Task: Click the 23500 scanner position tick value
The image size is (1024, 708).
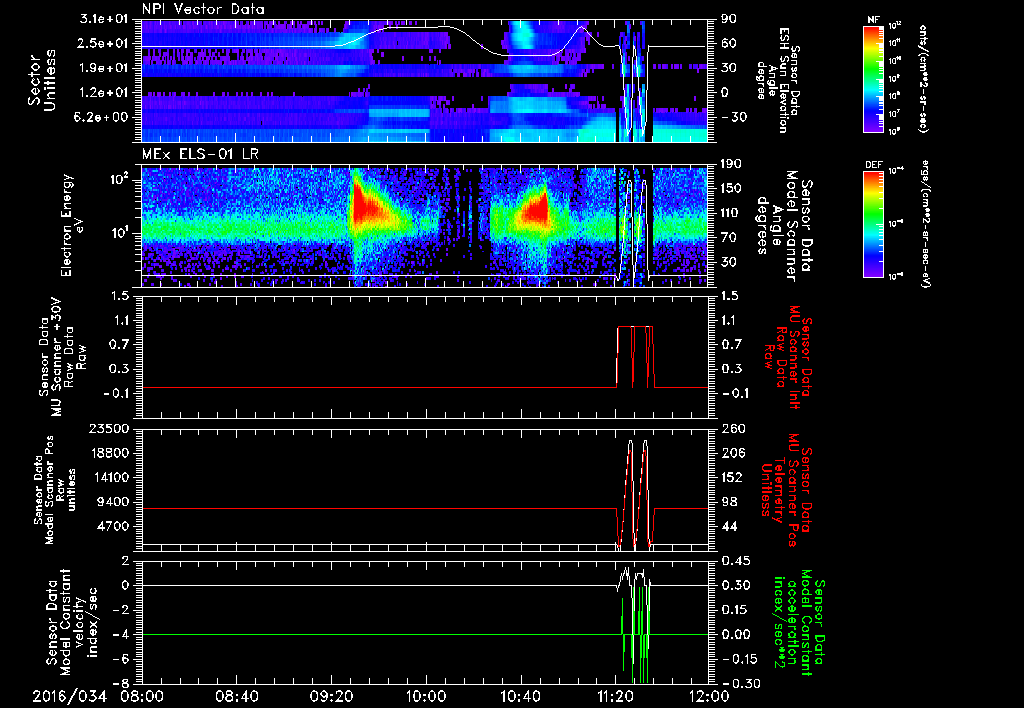Action: pos(110,428)
